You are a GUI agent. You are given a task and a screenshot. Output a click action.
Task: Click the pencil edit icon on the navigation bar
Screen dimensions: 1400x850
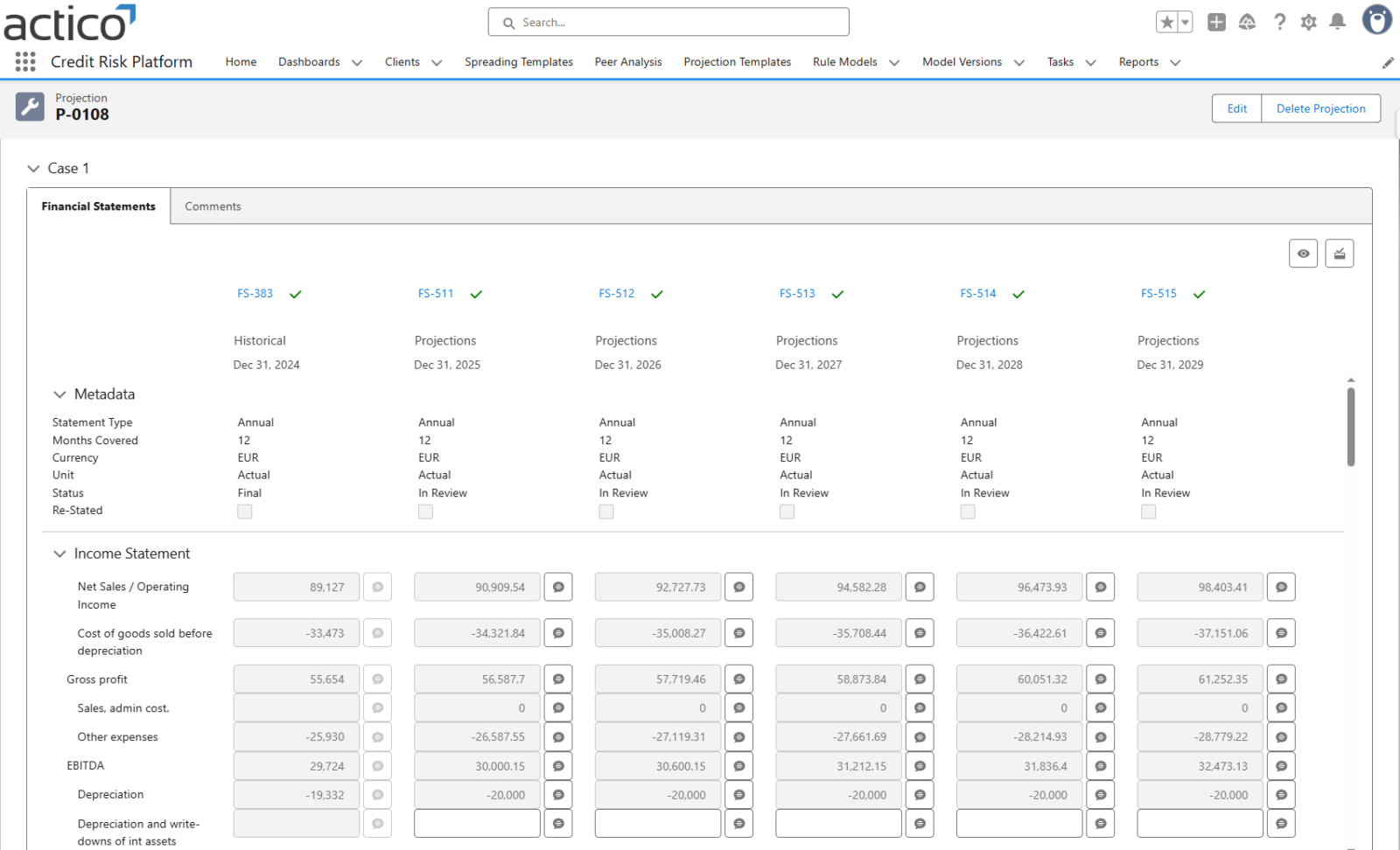click(1387, 62)
